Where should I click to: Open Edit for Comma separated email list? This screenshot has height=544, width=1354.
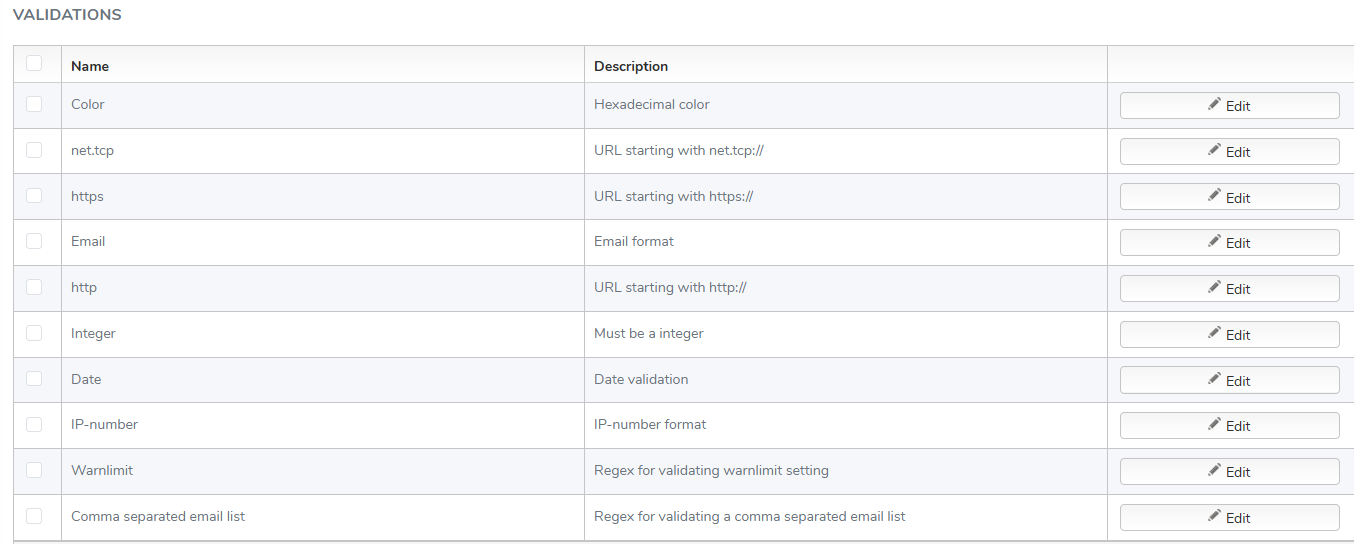pos(1229,517)
